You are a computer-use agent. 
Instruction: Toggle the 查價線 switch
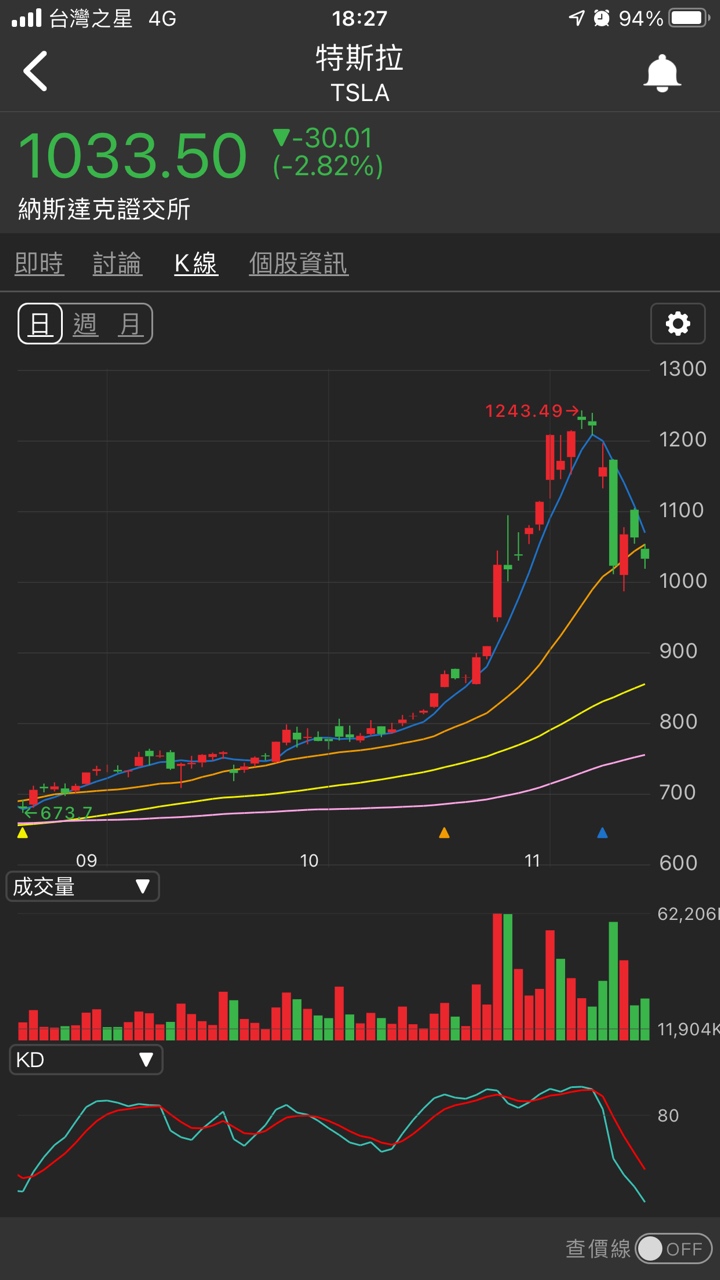[673, 1248]
